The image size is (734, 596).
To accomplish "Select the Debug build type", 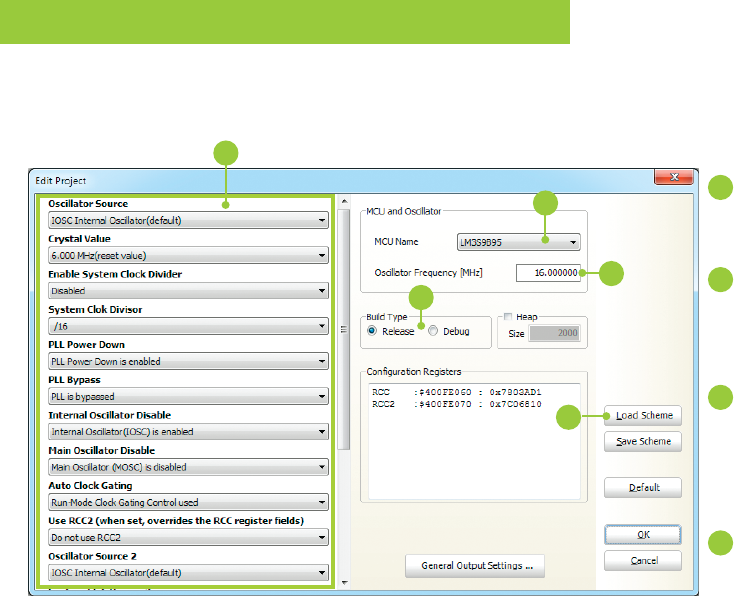I will click(x=433, y=331).
